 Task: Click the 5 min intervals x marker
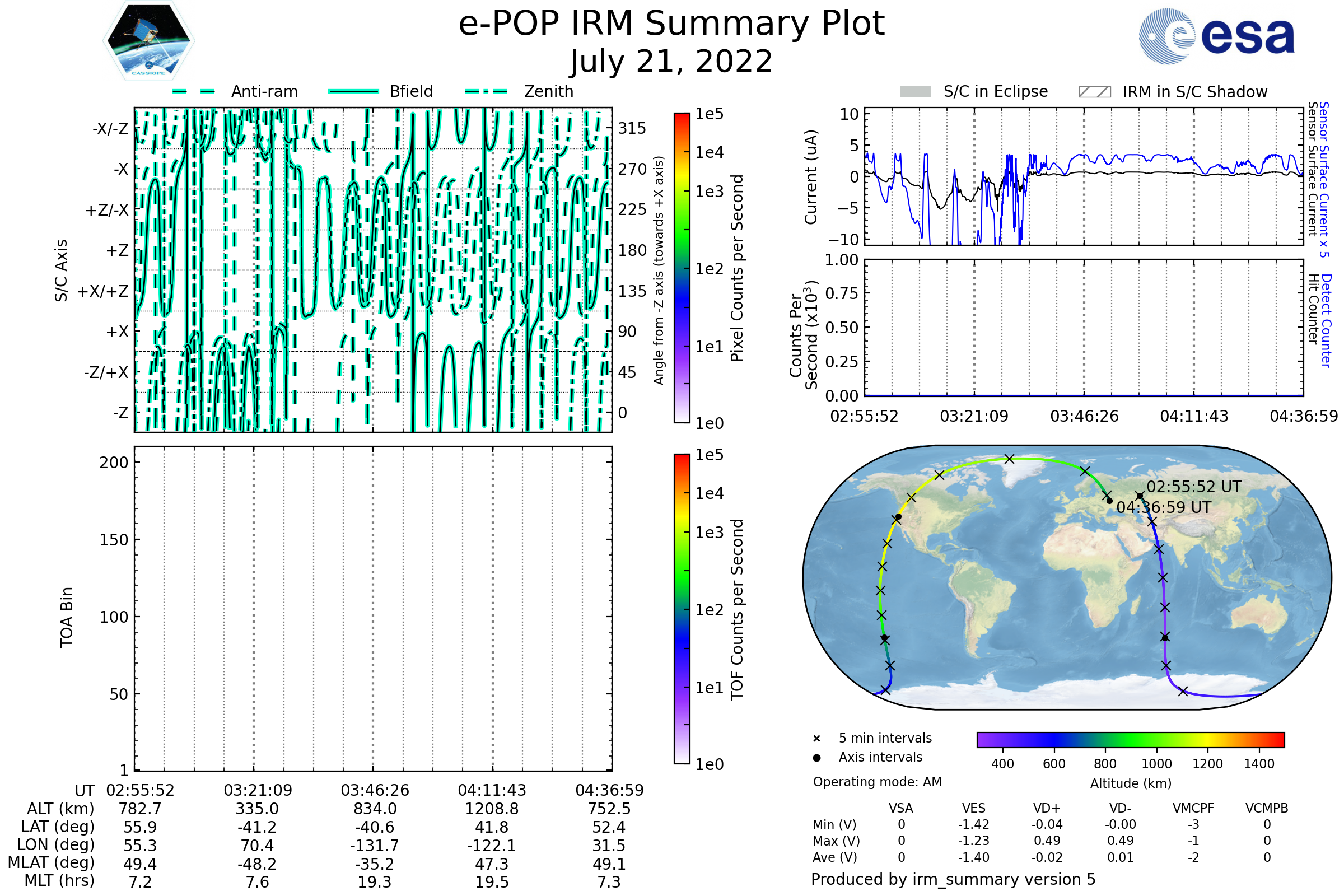click(x=816, y=739)
